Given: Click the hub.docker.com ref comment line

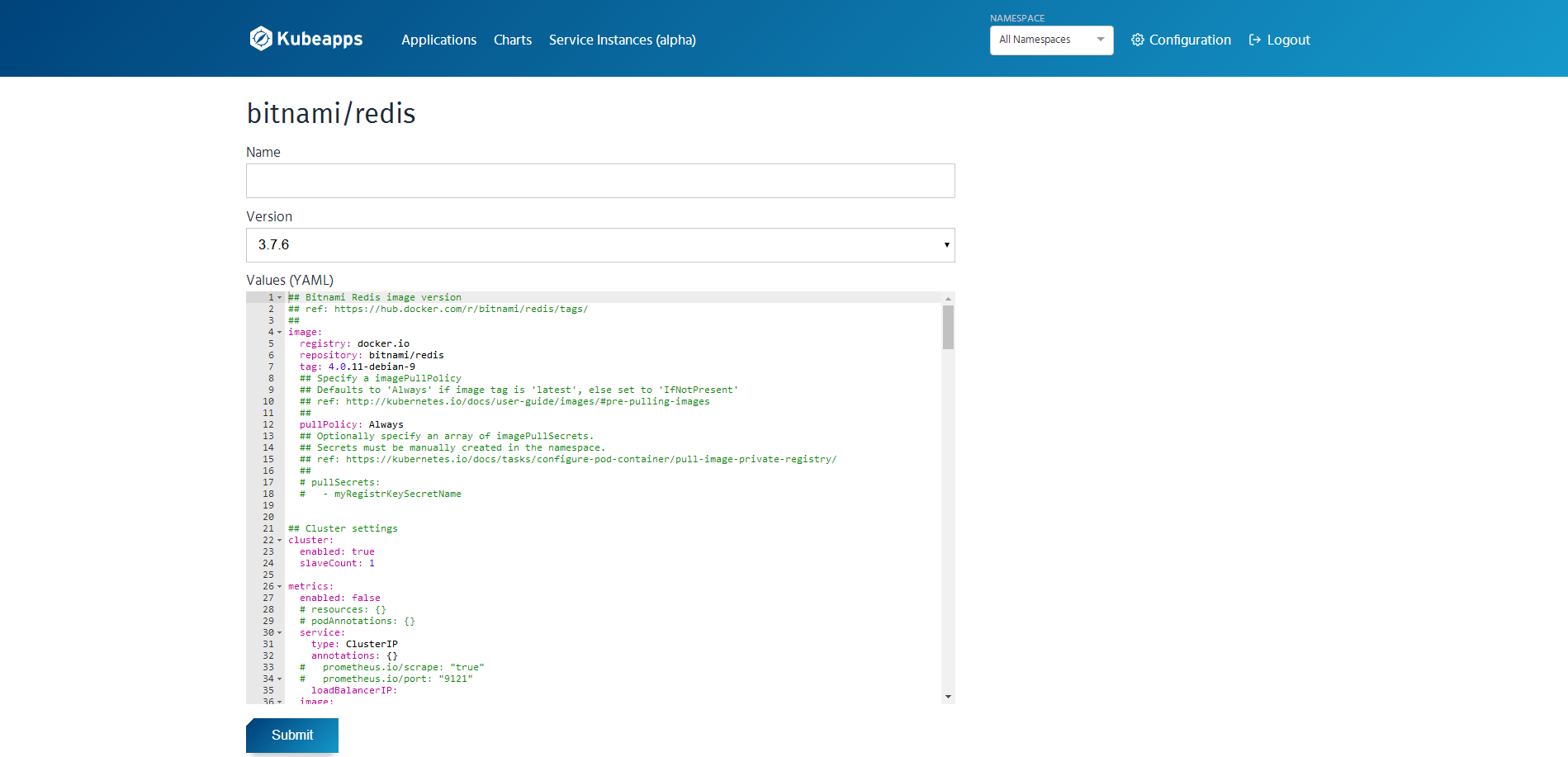Looking at the screenshot, I should [438, 309].
